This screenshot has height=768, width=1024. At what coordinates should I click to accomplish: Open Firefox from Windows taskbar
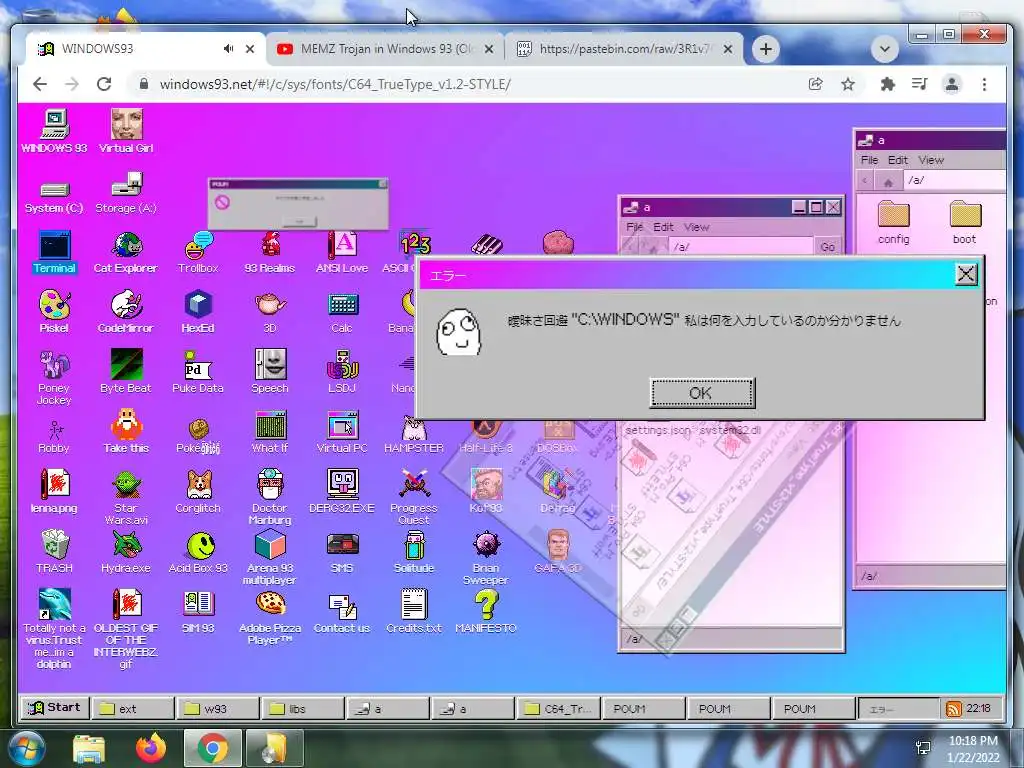click(151, 748)
